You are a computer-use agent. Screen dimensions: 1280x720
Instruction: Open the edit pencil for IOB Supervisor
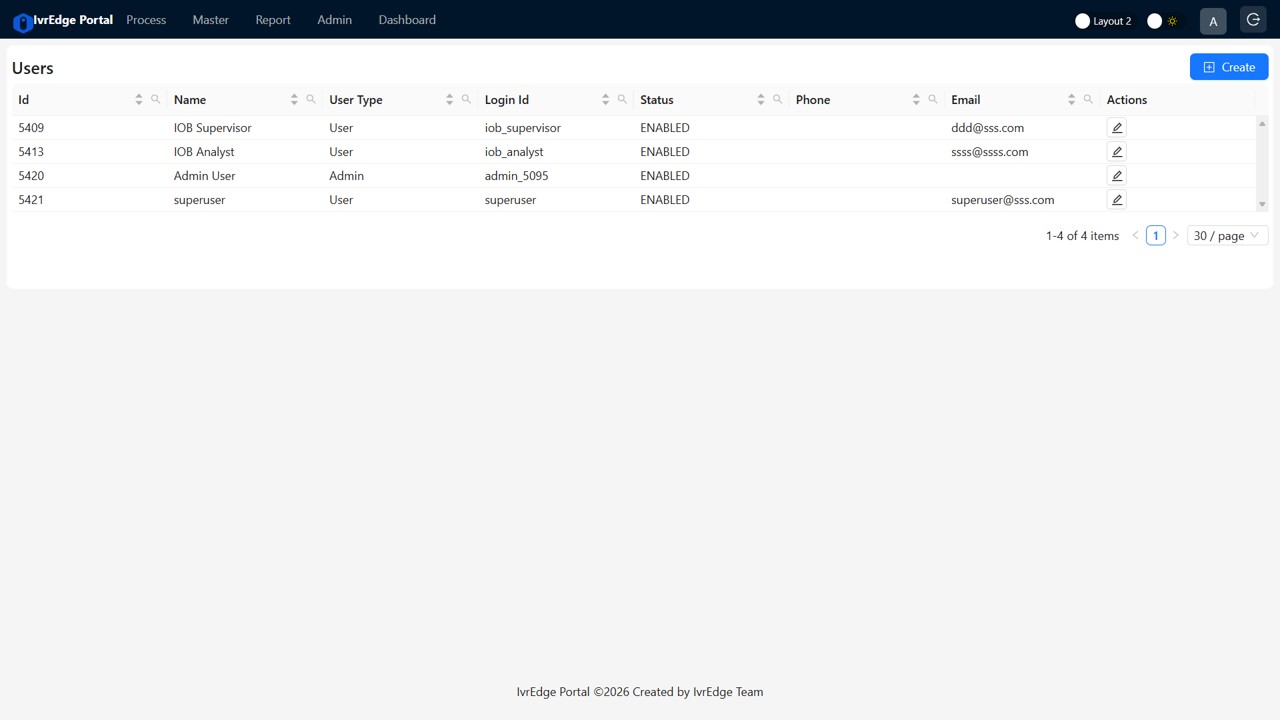point(1116,127)
